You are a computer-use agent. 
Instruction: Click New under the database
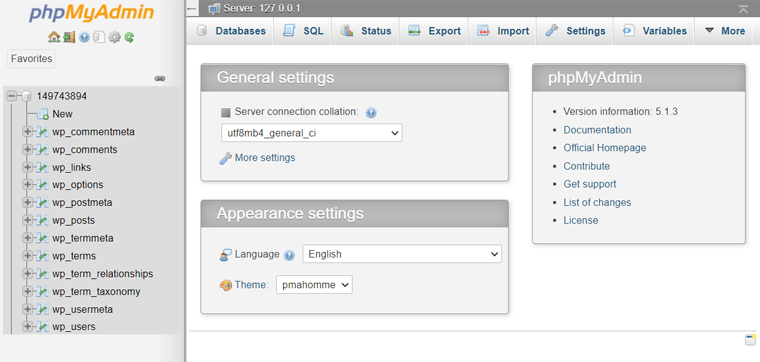pos(63,114)
